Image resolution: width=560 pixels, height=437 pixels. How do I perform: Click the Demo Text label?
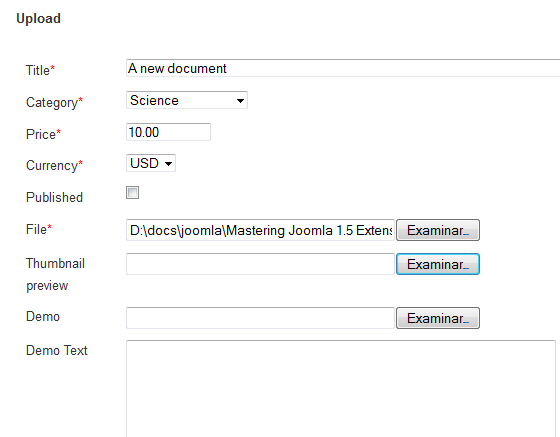(x=57, y=351)
